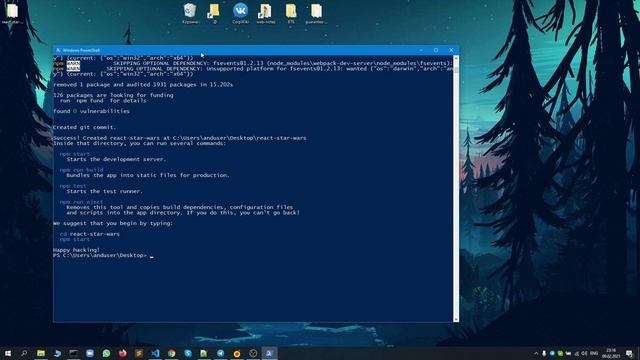
Task: Click 'Success! Created react-star-wars' line
Action: [x=180, y=138]
